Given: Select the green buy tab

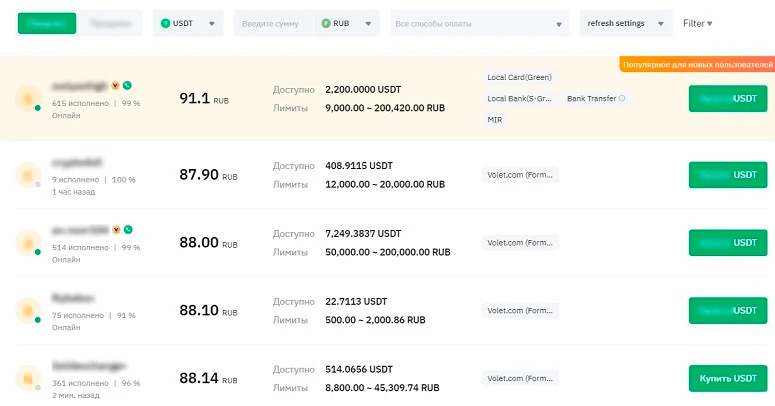Looking at the screenshot, I should 46,23.
